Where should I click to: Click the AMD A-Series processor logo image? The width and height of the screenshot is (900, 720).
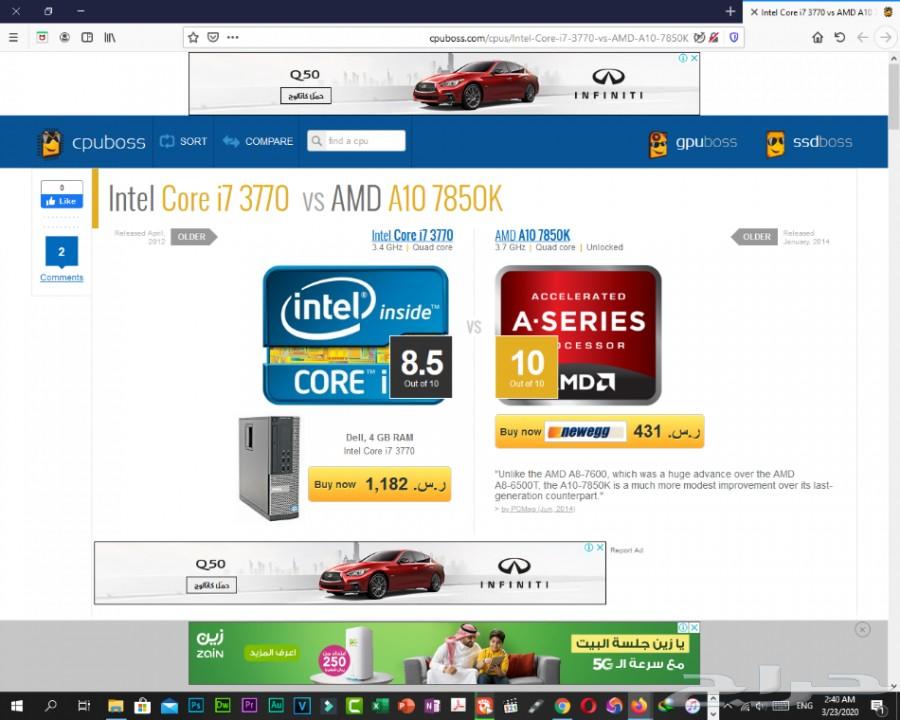579,335
